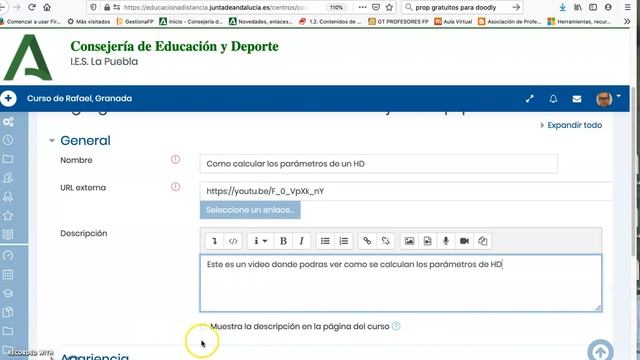The image size is (640, 360).
Task: Apply bold formatting in the description editor
Action: [x=283, y=241]
